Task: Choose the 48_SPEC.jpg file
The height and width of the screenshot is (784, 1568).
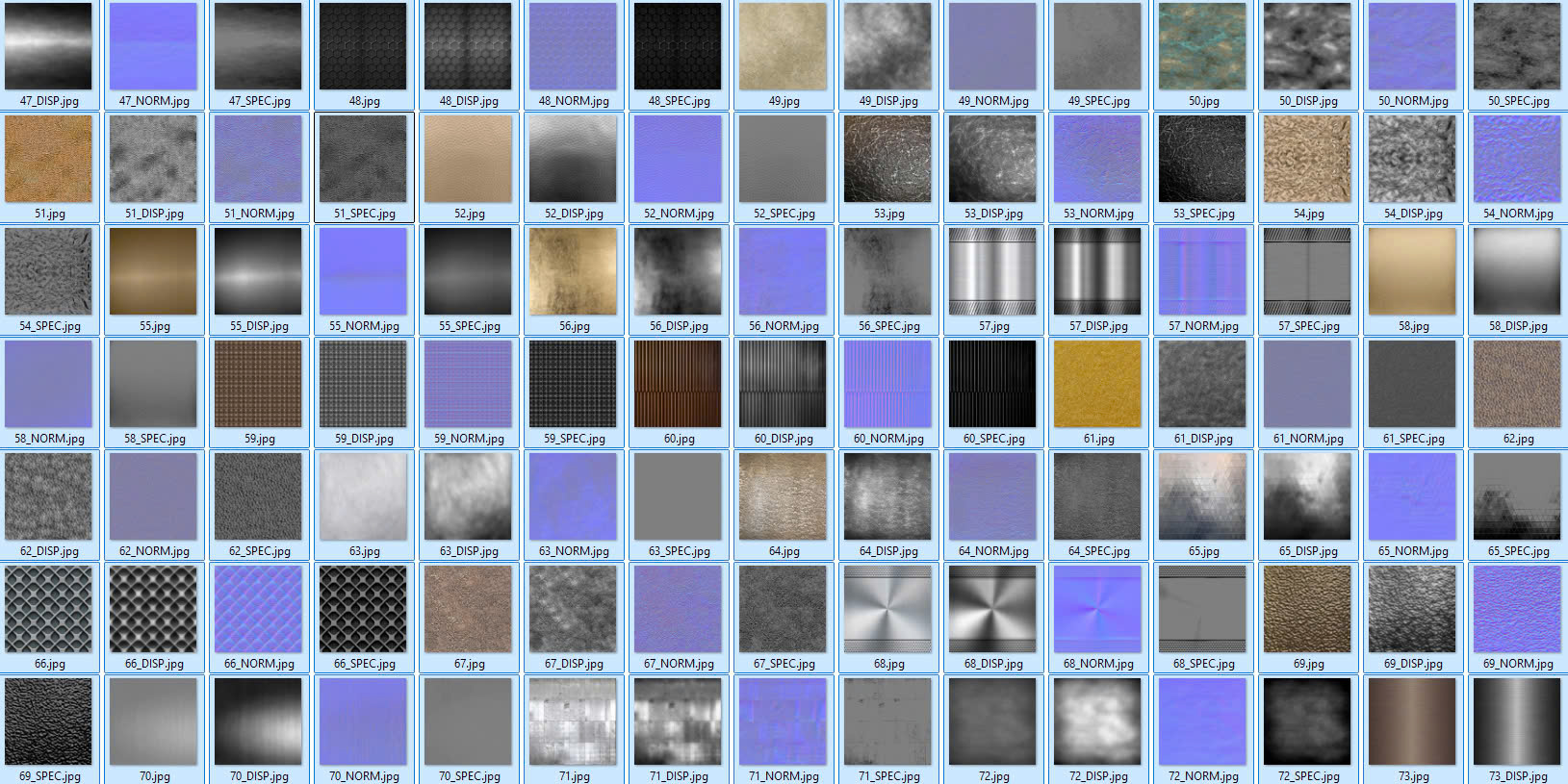Action: coord(678,46)
